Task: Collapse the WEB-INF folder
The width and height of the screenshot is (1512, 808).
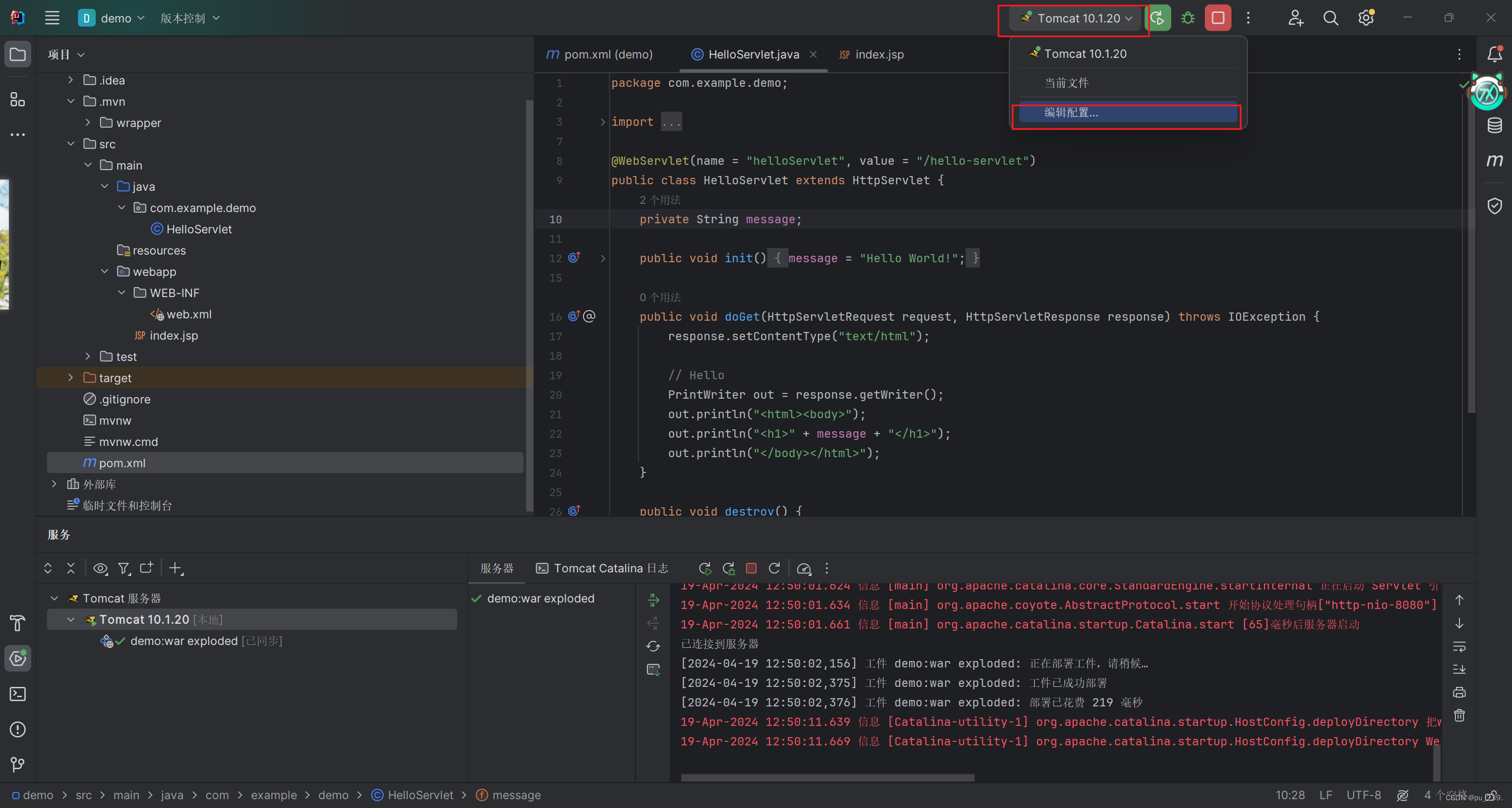Action: 122,292
